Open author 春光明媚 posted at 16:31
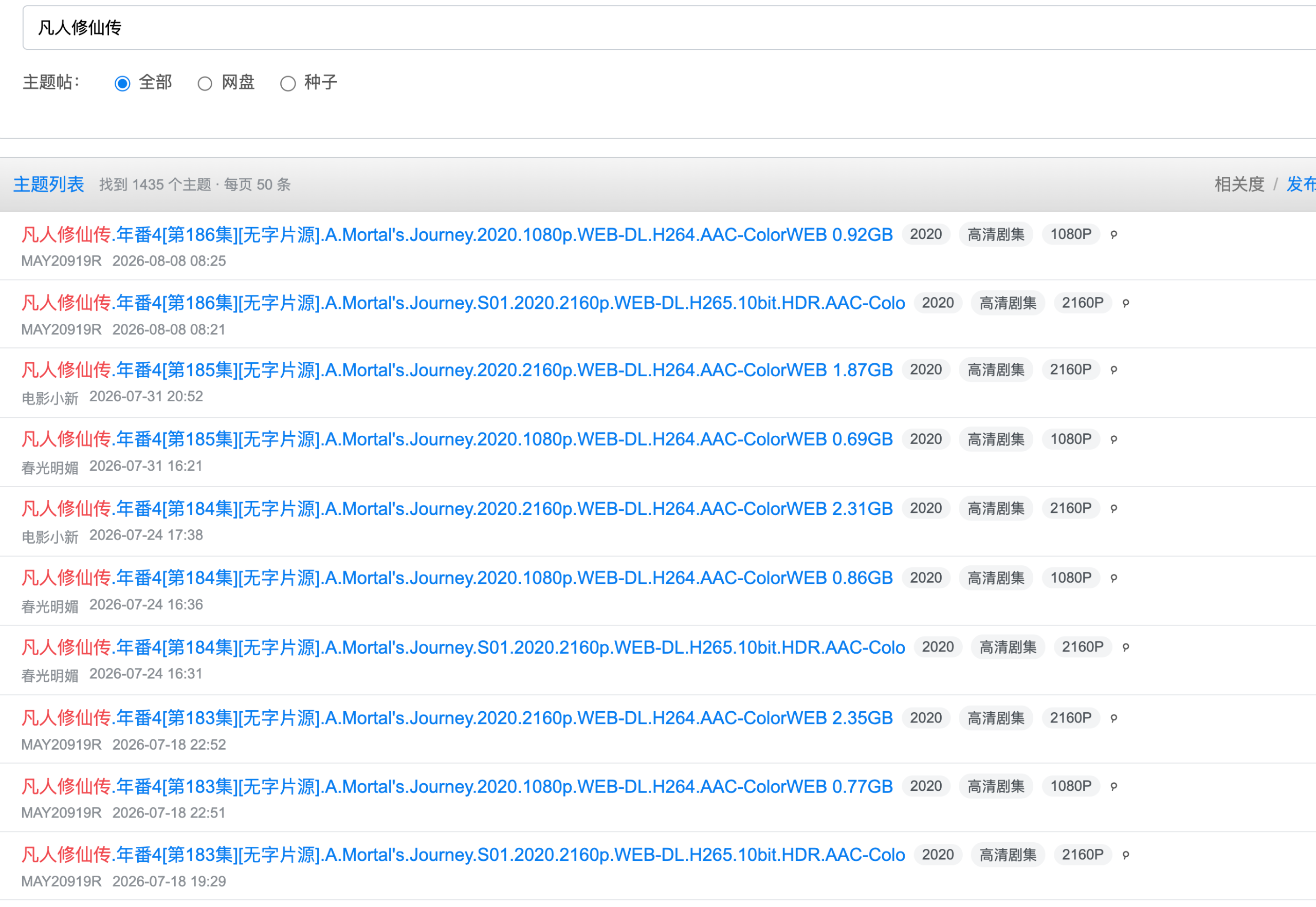 [x=49, y=675]
